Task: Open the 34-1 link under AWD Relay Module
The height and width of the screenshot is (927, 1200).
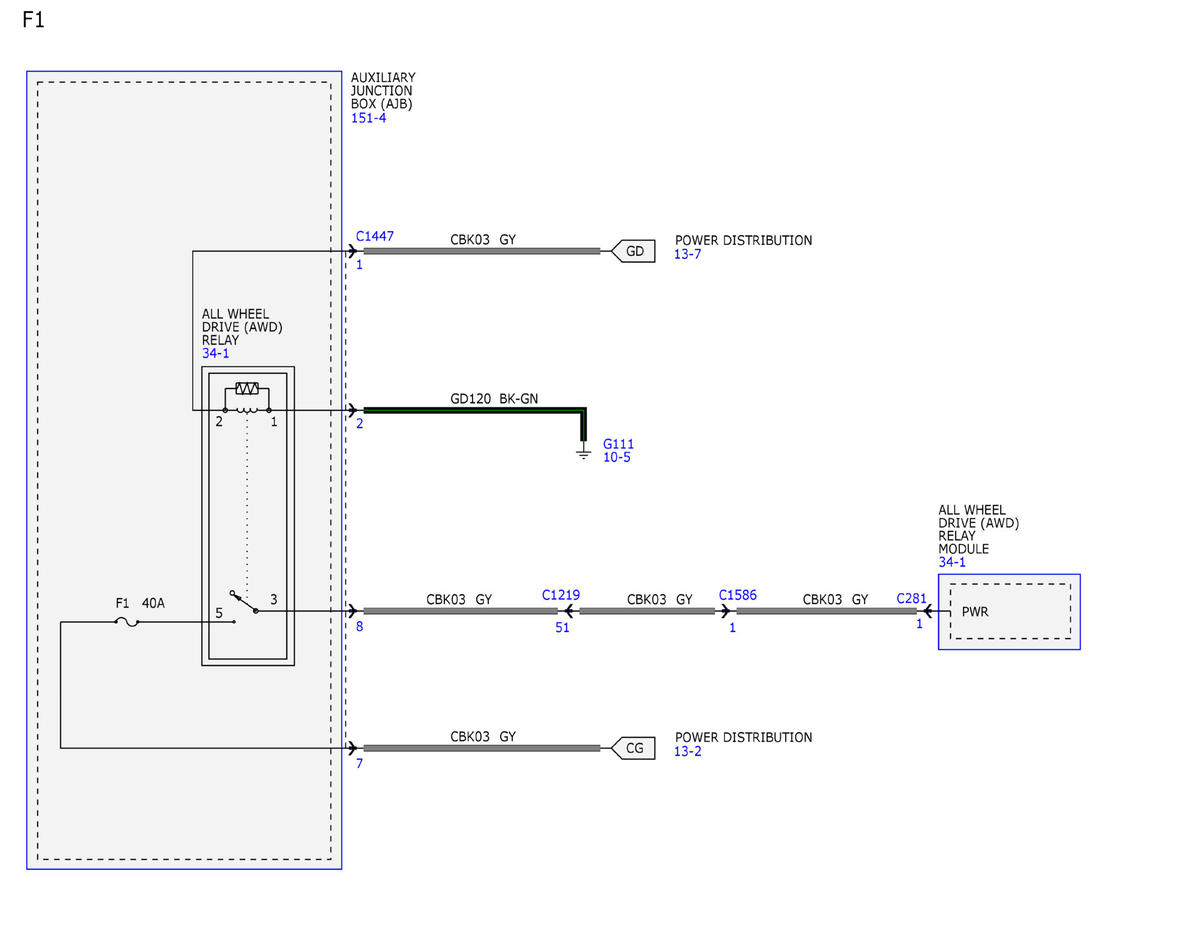Action: point(953,563)
